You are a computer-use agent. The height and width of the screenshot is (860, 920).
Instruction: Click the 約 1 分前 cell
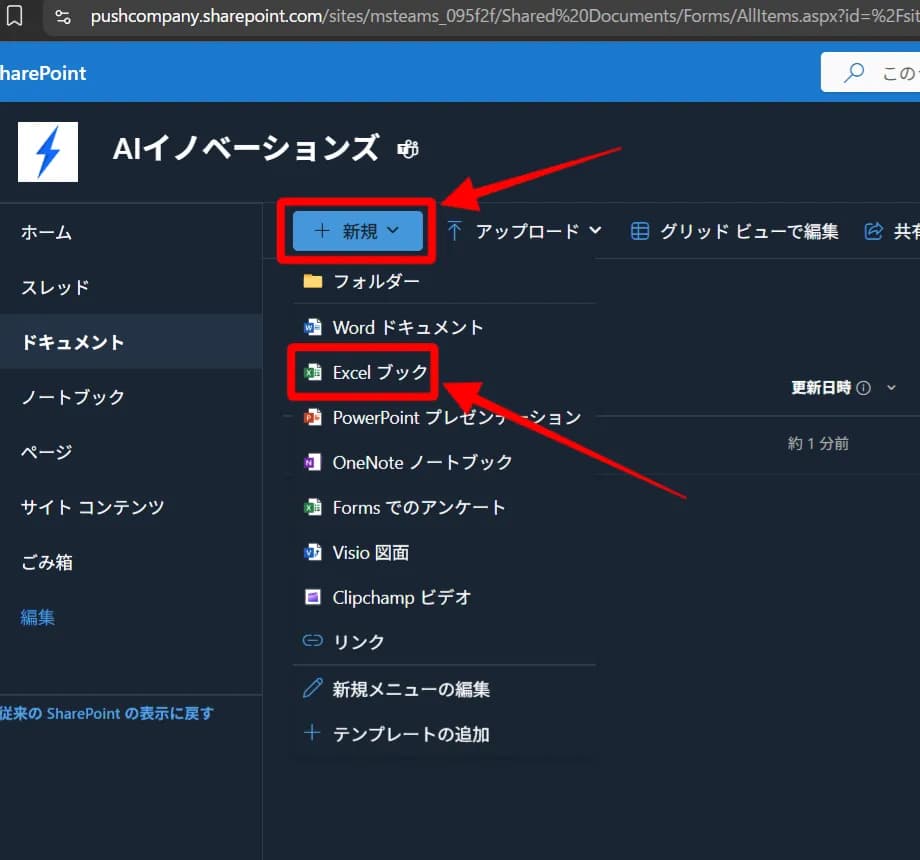click(x=818, y=443)
